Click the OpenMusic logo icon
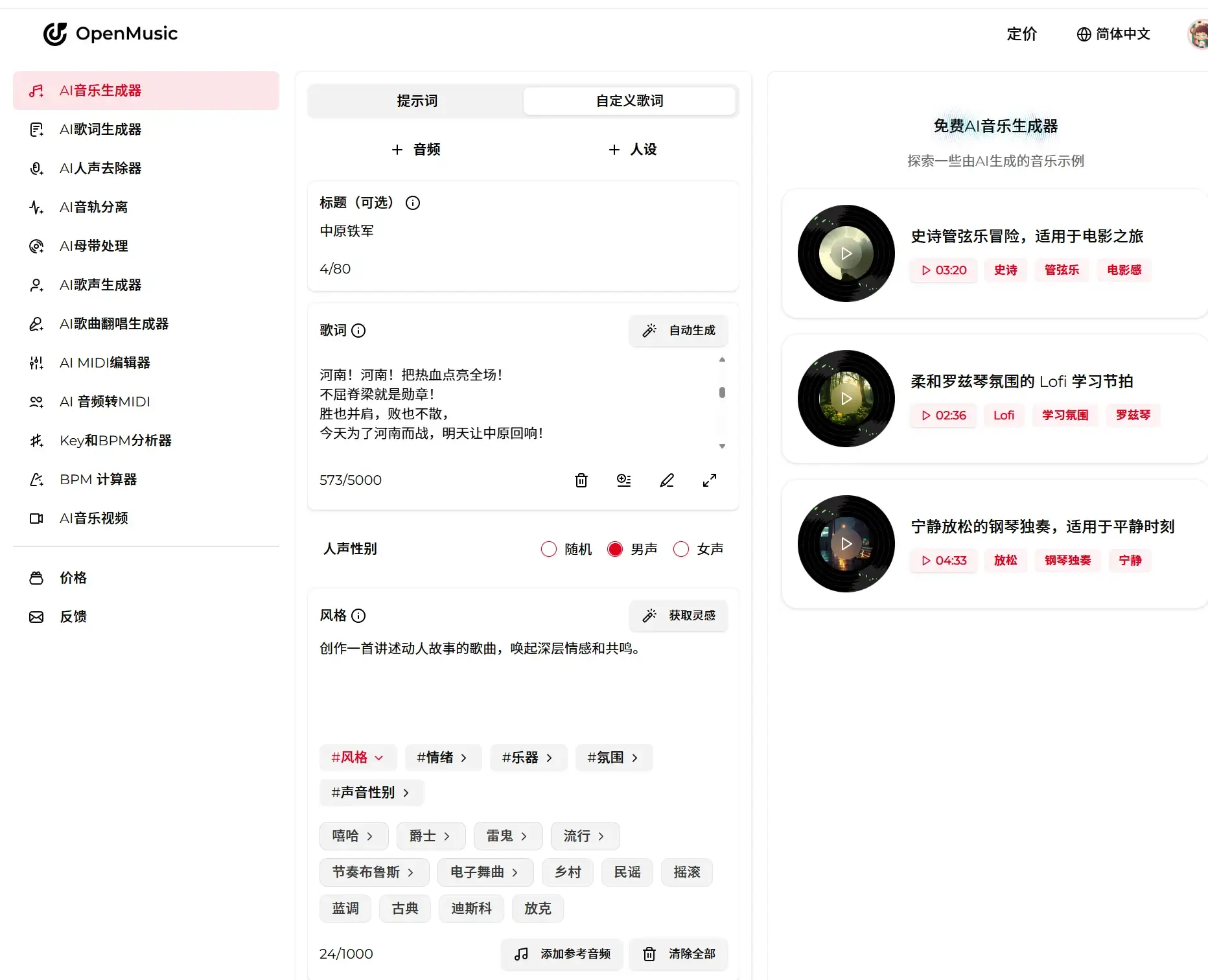The image size is (1208, 980). (x=55, y=34)
